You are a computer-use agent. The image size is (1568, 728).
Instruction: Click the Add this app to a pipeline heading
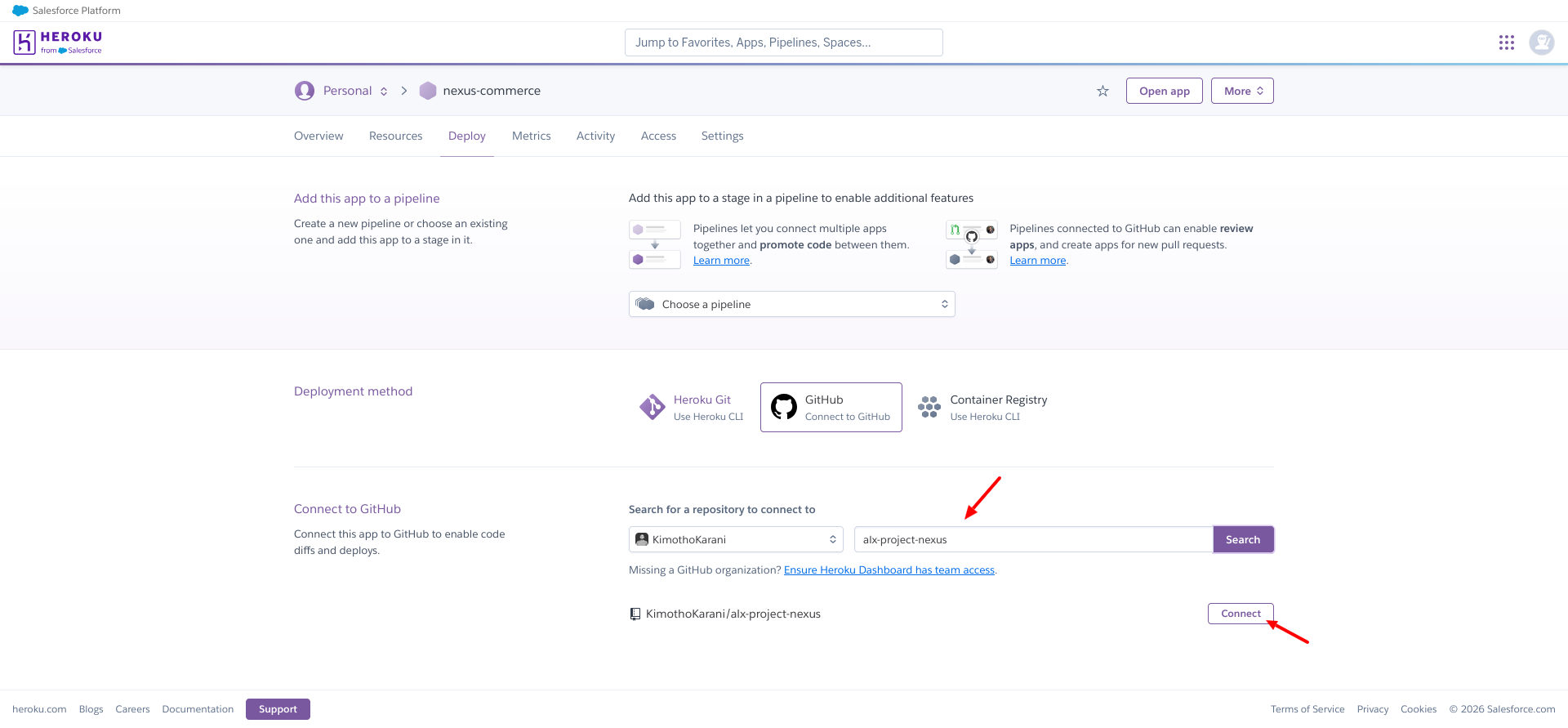point(367,199)
